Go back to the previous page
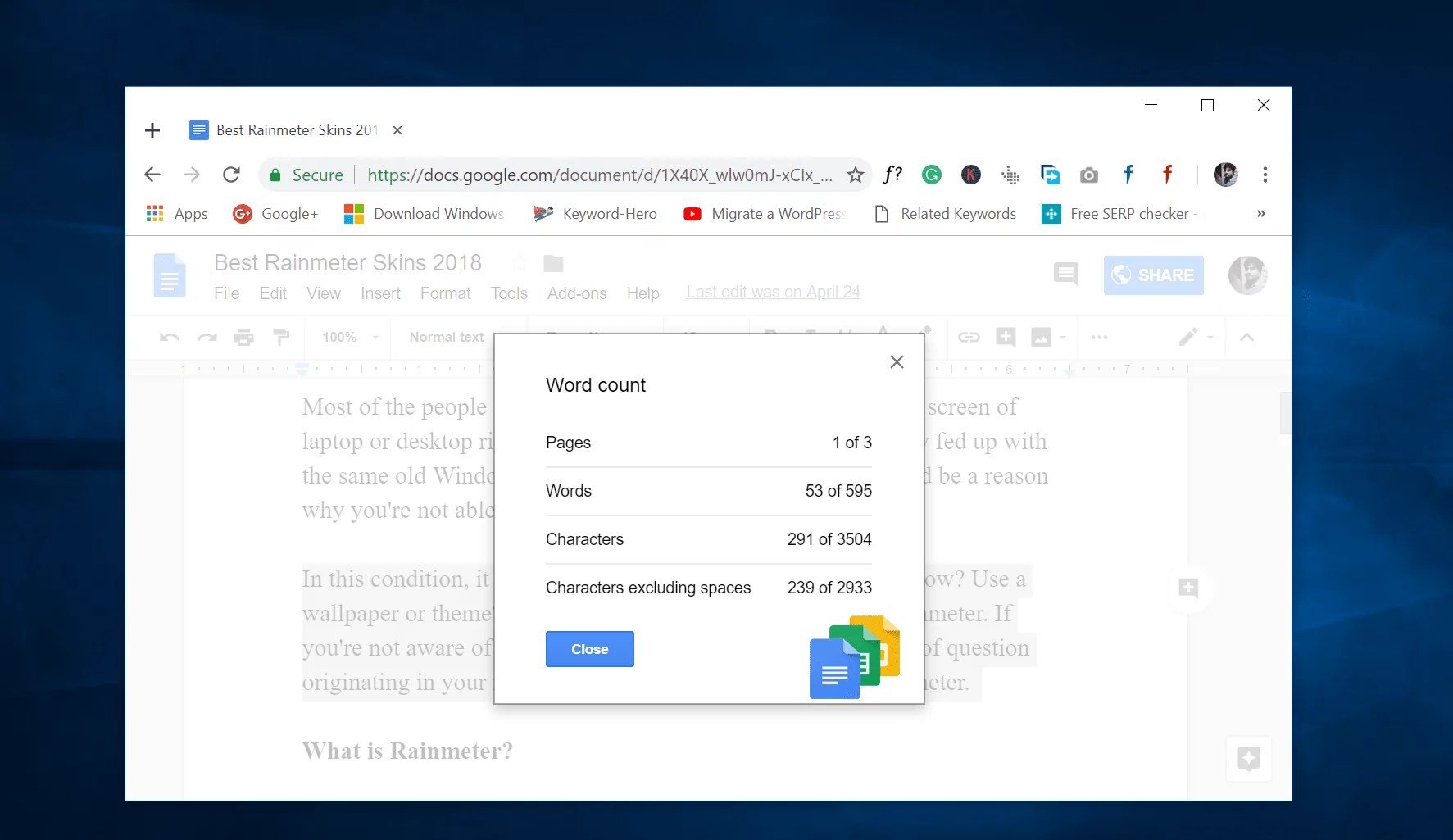 (x=152, y=175)
